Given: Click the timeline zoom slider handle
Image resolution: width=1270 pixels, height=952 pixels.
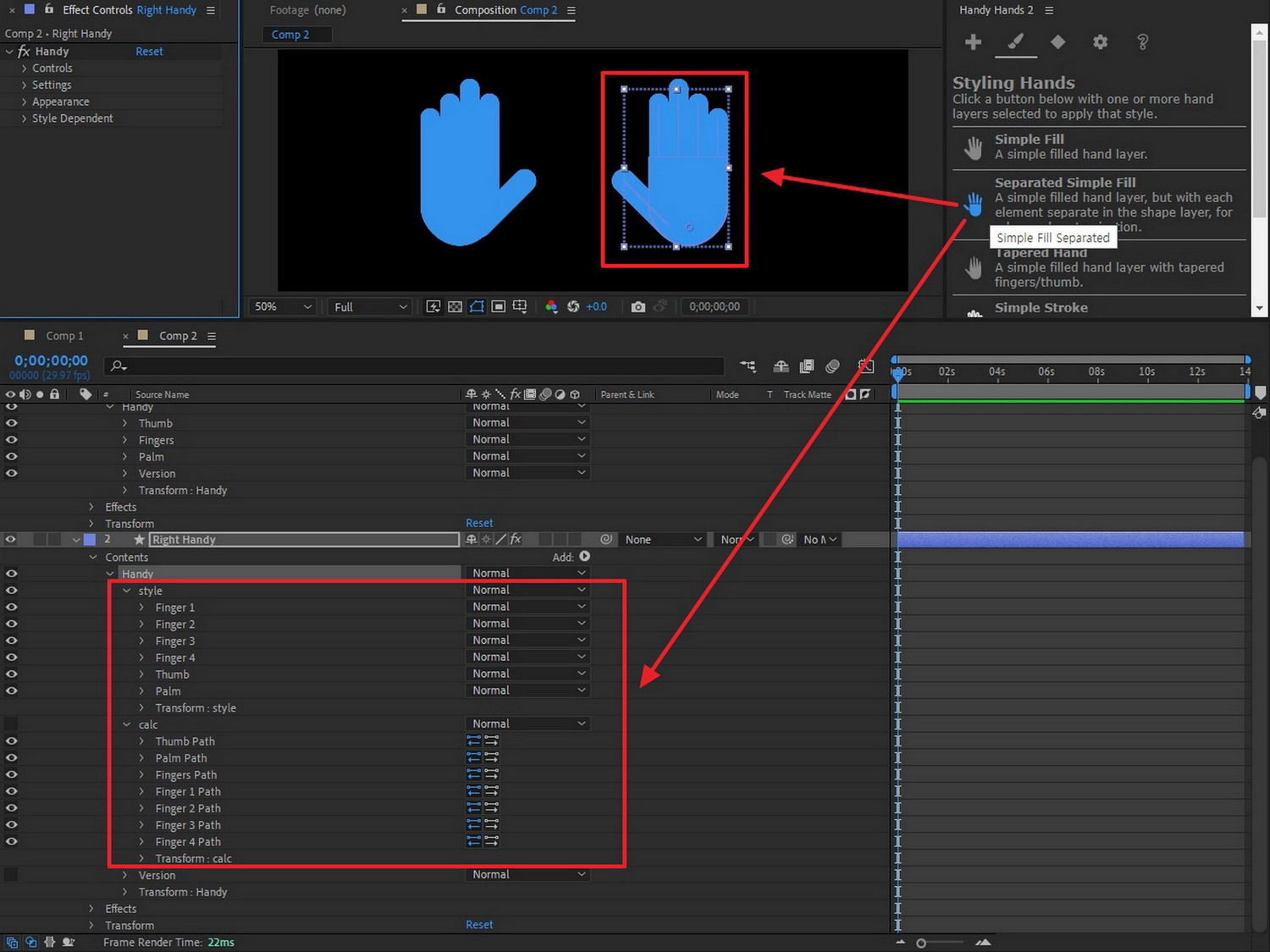Looking at the screenshot, I should pos(921,943).
